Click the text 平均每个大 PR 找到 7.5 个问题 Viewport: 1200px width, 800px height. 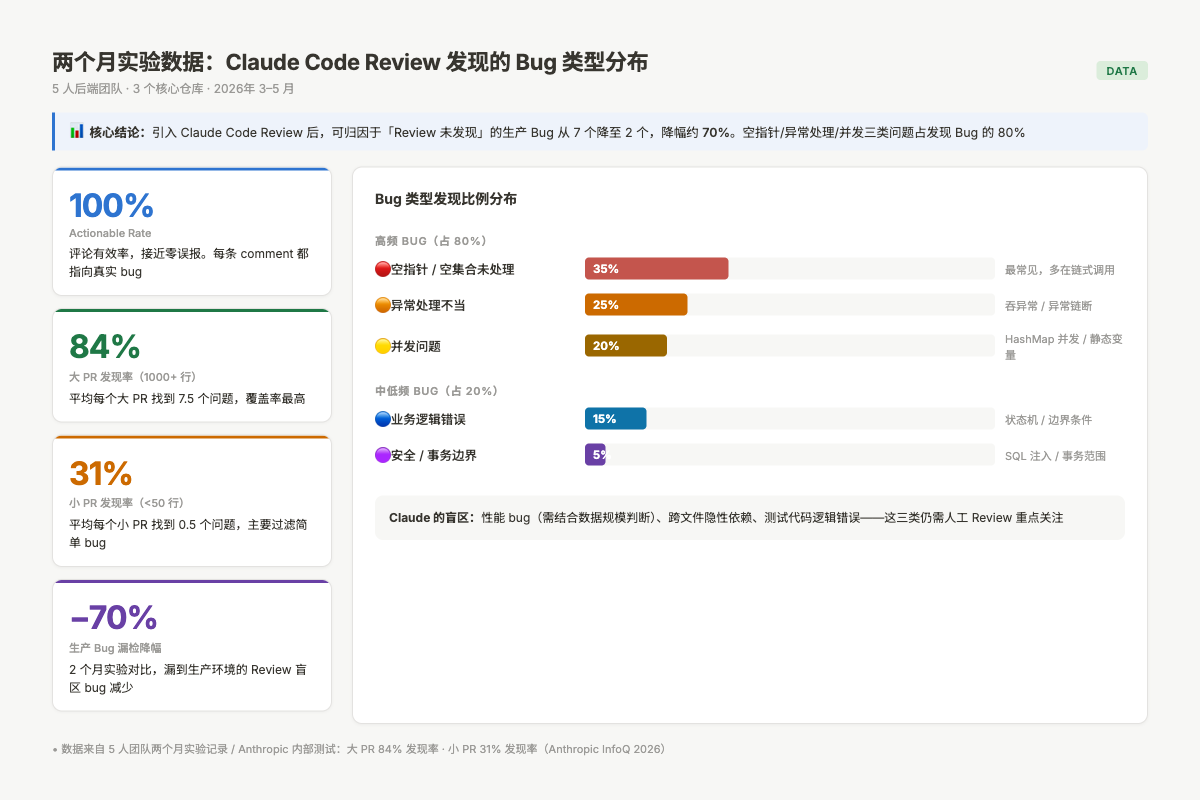pos(187,398)
